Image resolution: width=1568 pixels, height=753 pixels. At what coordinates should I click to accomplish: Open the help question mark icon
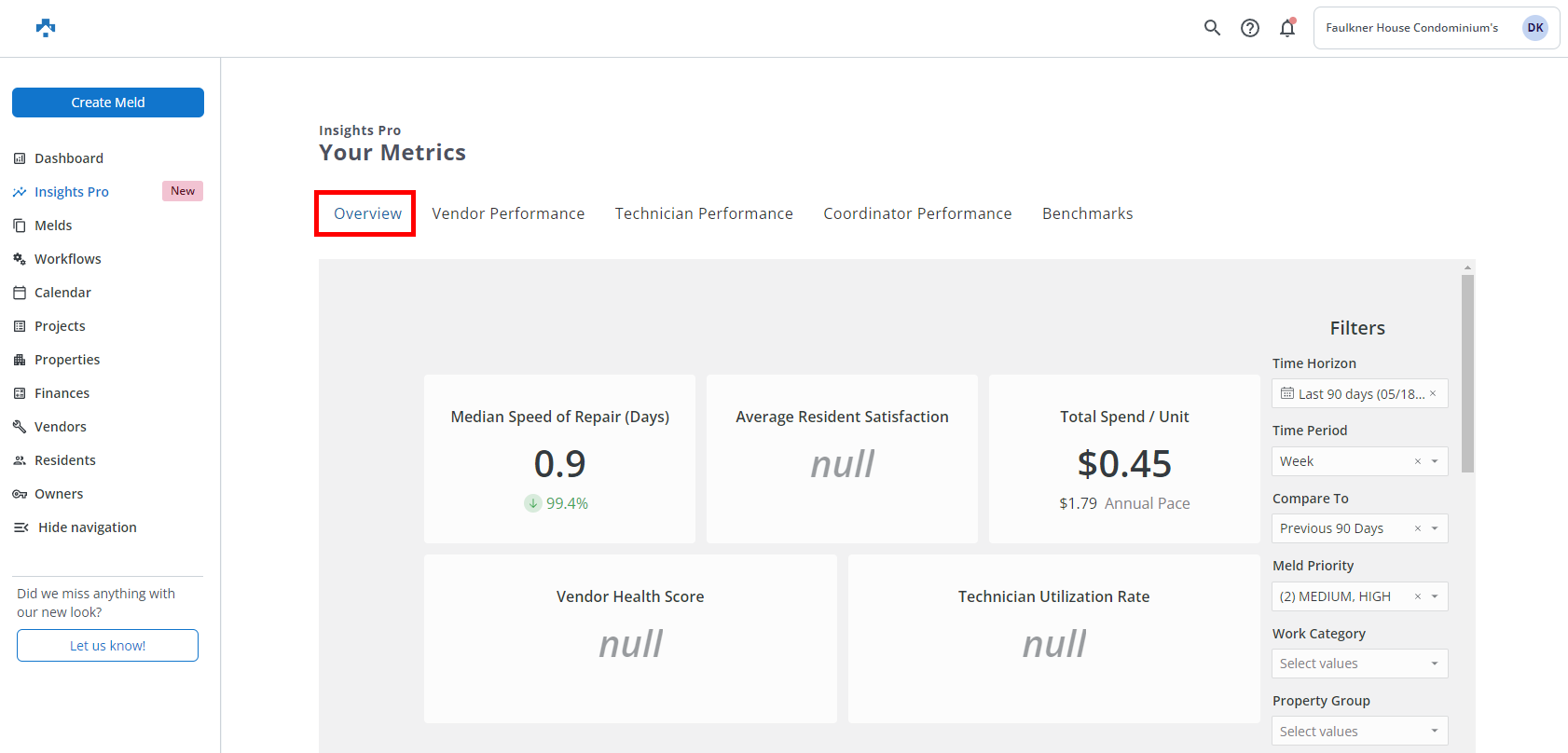coord(1250,28)
